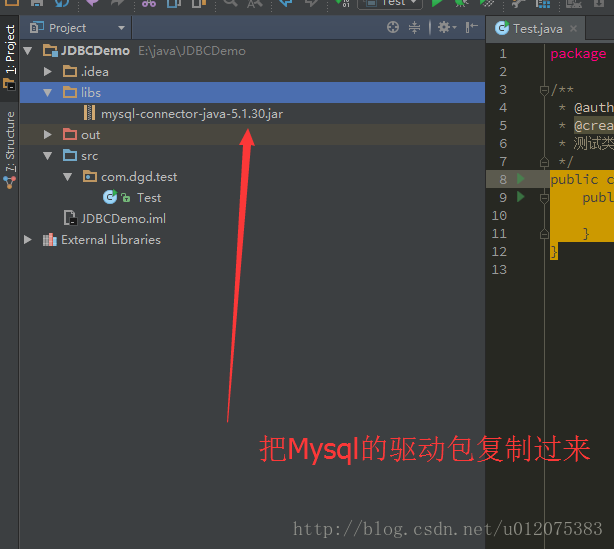Screen dimensions: 614x549
Task: Click the JDBCDemo.iml file icon
Action: coord(70,218)
